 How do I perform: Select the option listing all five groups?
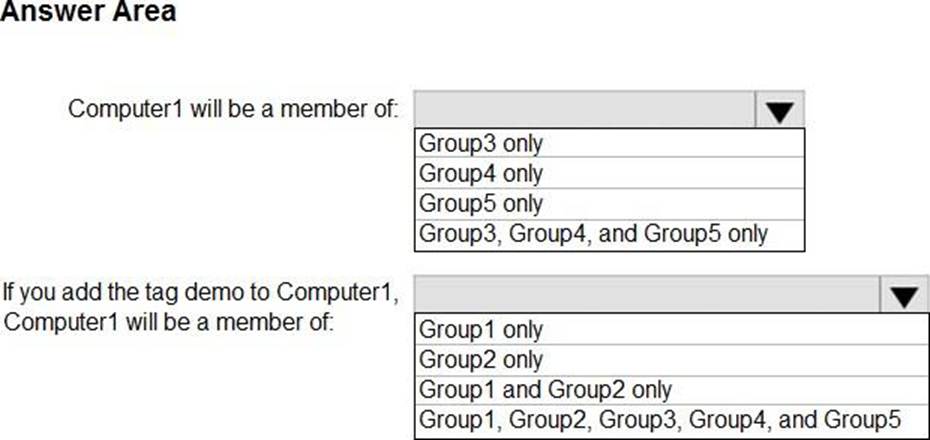[660, 419]
